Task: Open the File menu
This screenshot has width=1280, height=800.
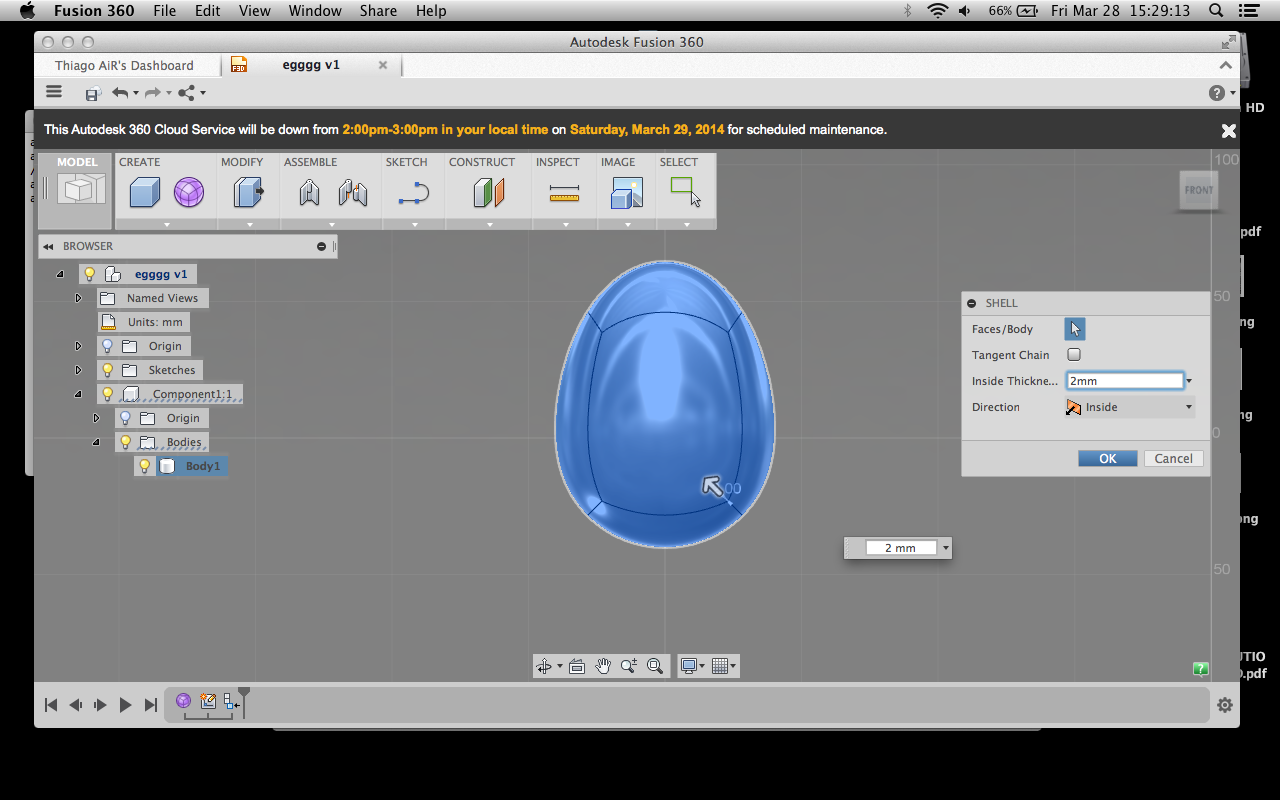Action: (165, 11)
